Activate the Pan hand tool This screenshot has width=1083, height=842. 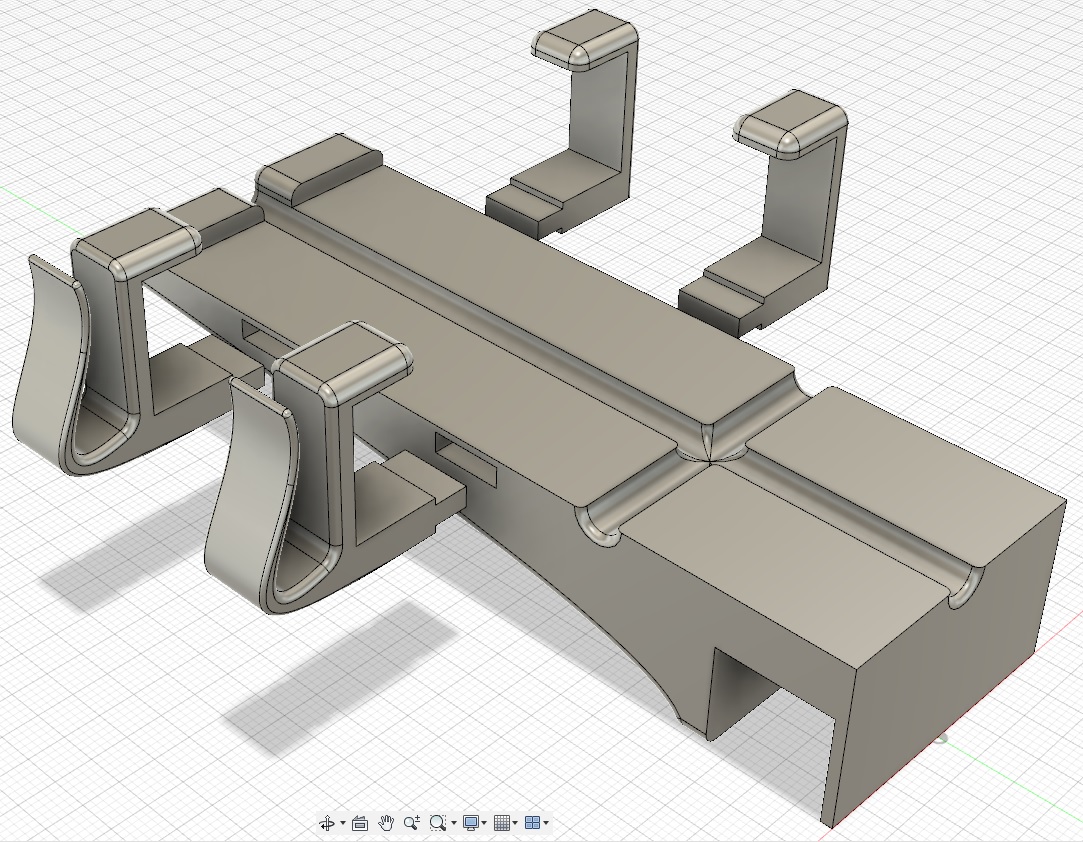click(x=386, y=823)
